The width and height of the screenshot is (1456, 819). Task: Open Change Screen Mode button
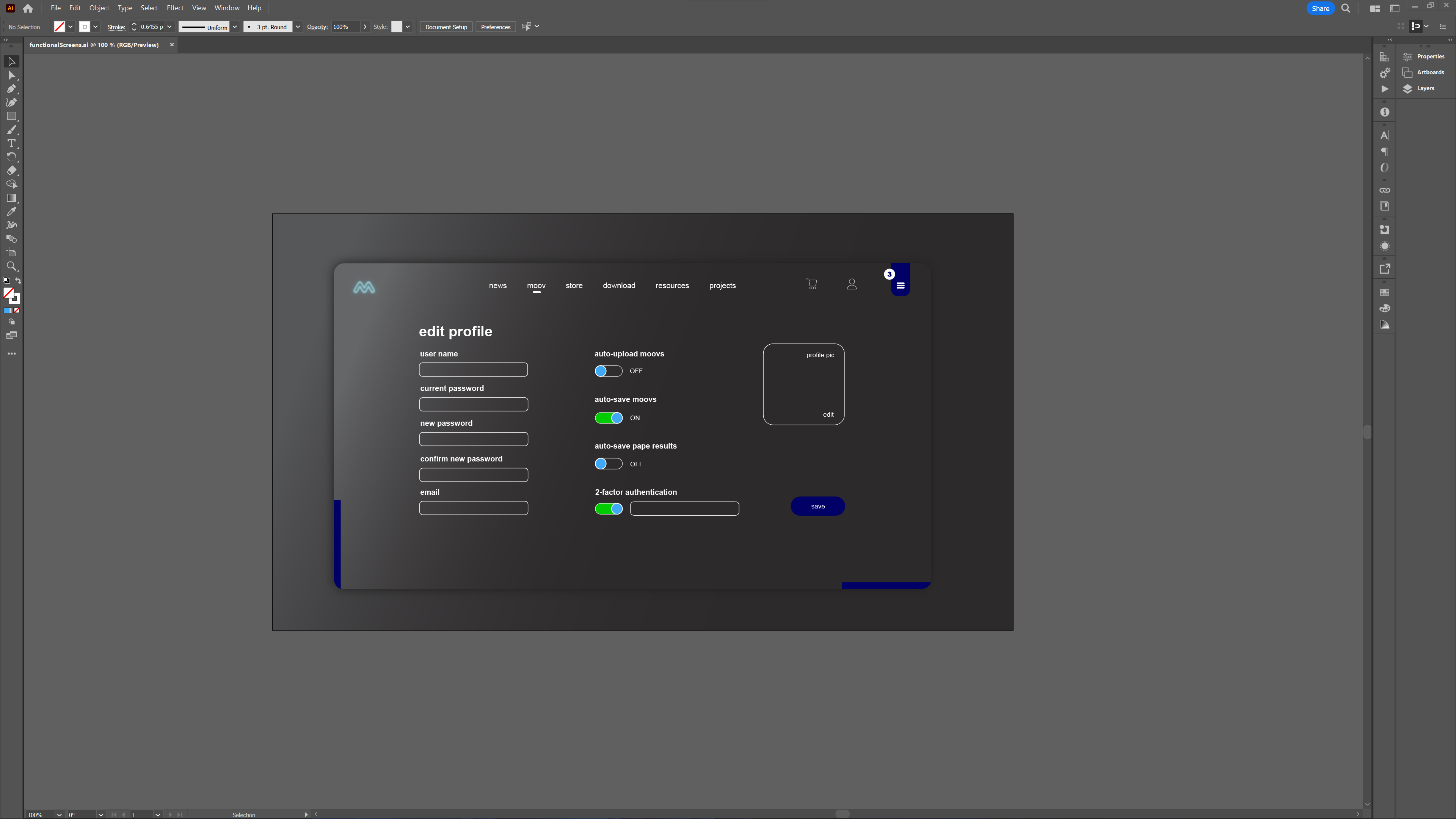click(11, 336)
